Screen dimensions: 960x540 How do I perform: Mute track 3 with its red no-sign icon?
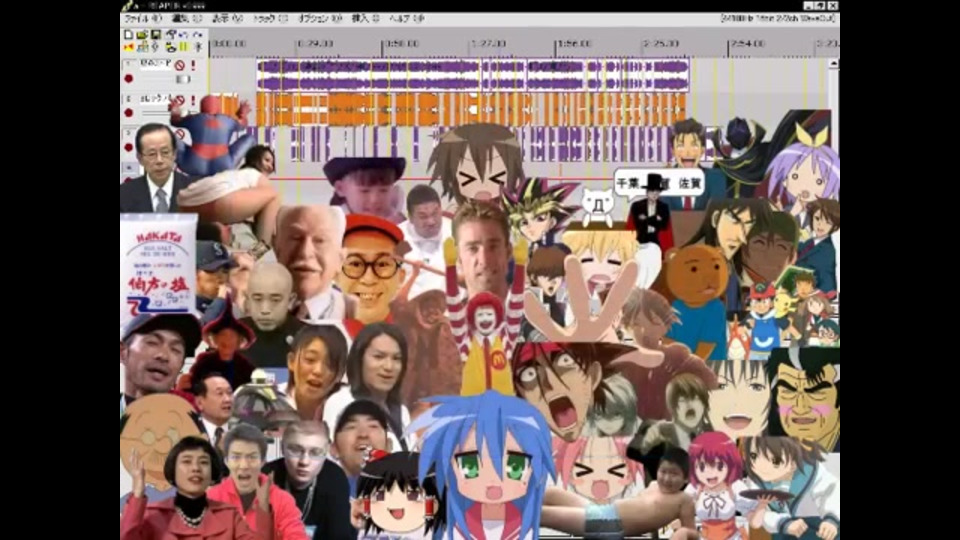[180, 133]
